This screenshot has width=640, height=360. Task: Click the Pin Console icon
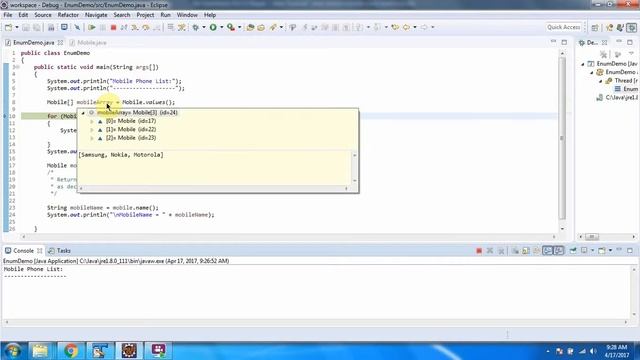click(x=573, y=251)
